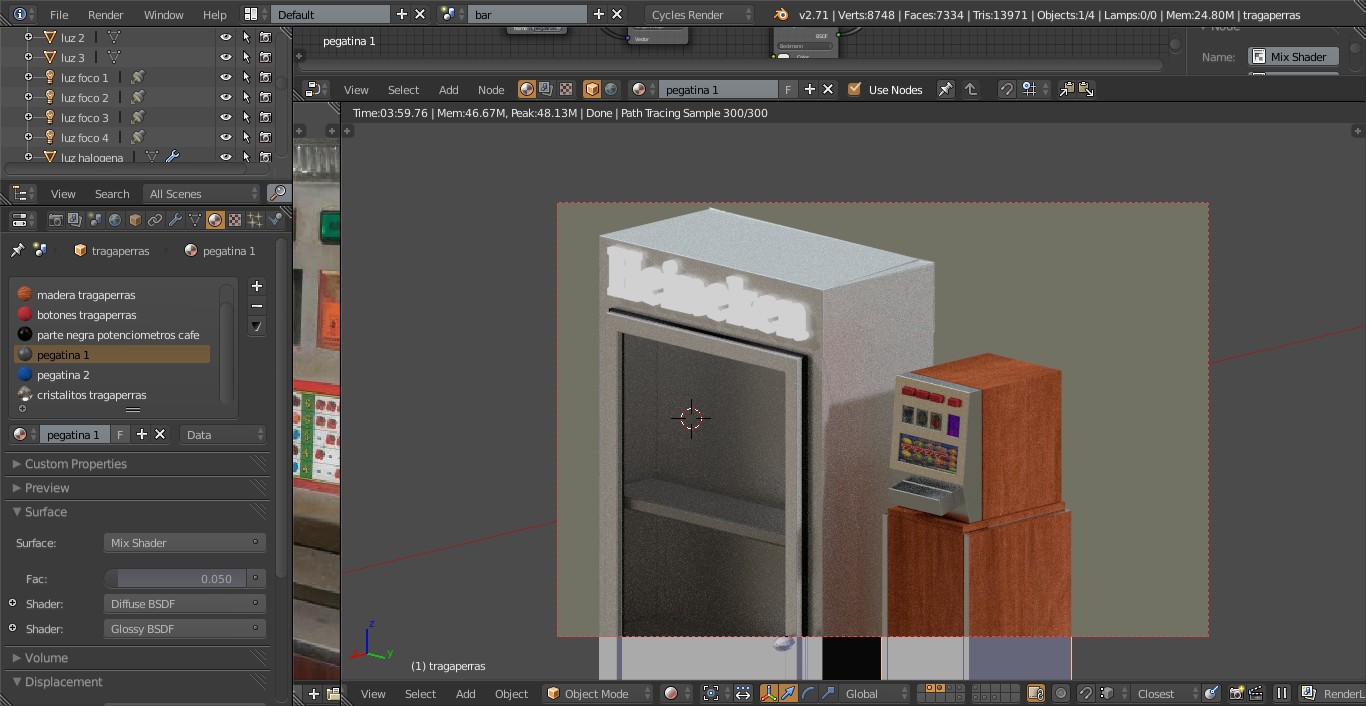Toggle renderability of luz foco 3
Viewport: 1366px width, 706px height.
tap(265, 117)
